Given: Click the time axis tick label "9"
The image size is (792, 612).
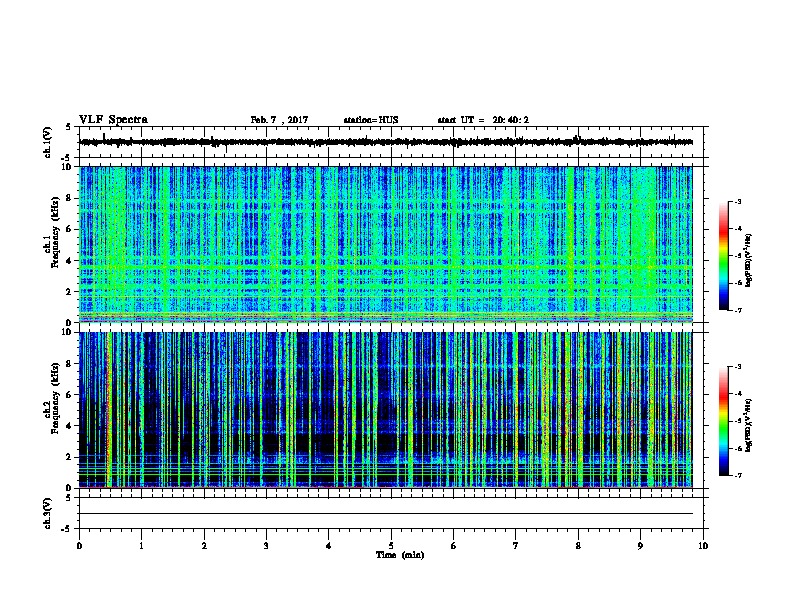Looking at the screenshot, I should (640, 545).
